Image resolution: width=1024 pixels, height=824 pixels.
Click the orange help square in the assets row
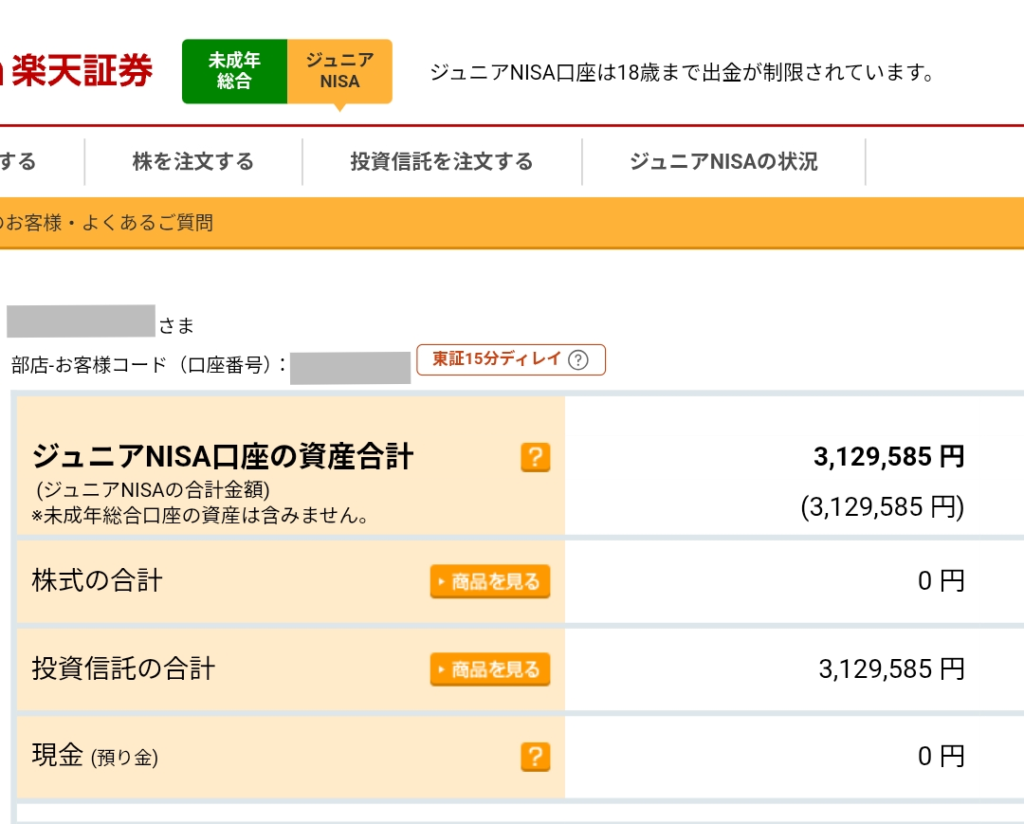coord(535,457)
